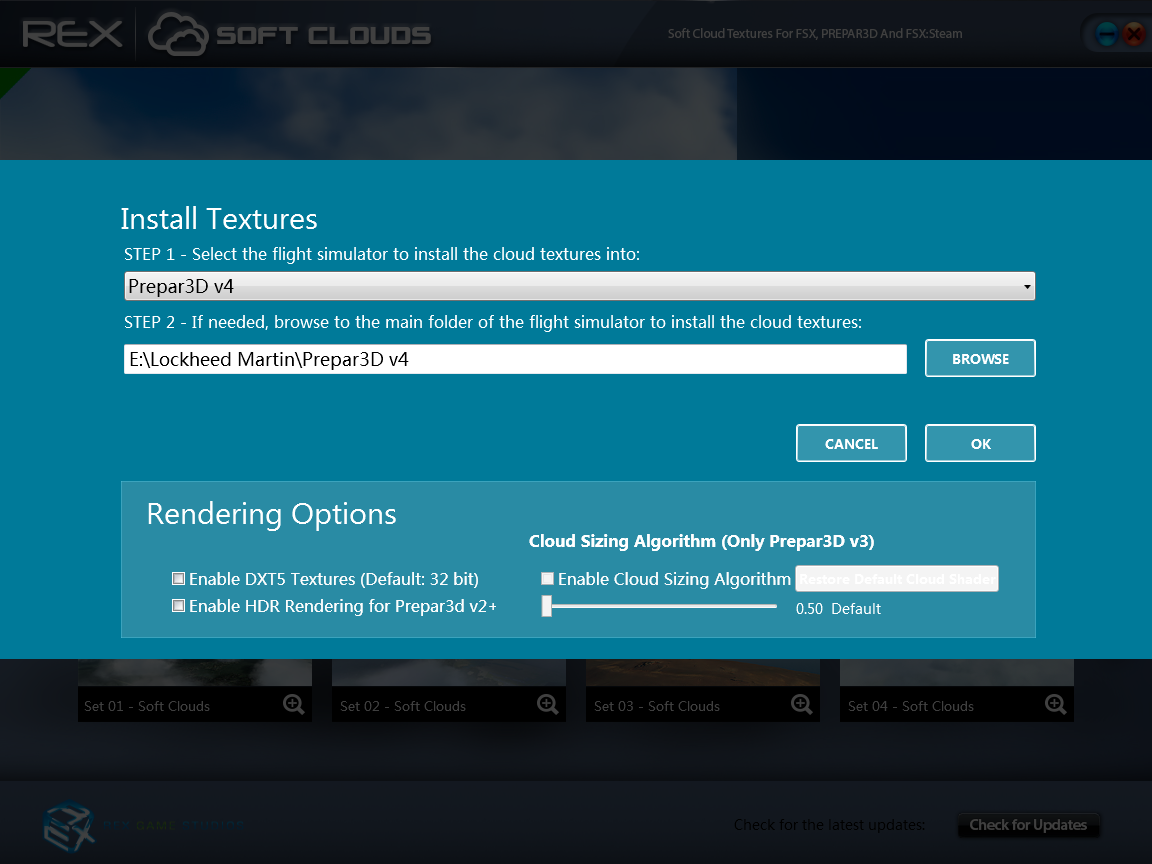Click the STEP 2 instruction text

[x=493, y=323]
